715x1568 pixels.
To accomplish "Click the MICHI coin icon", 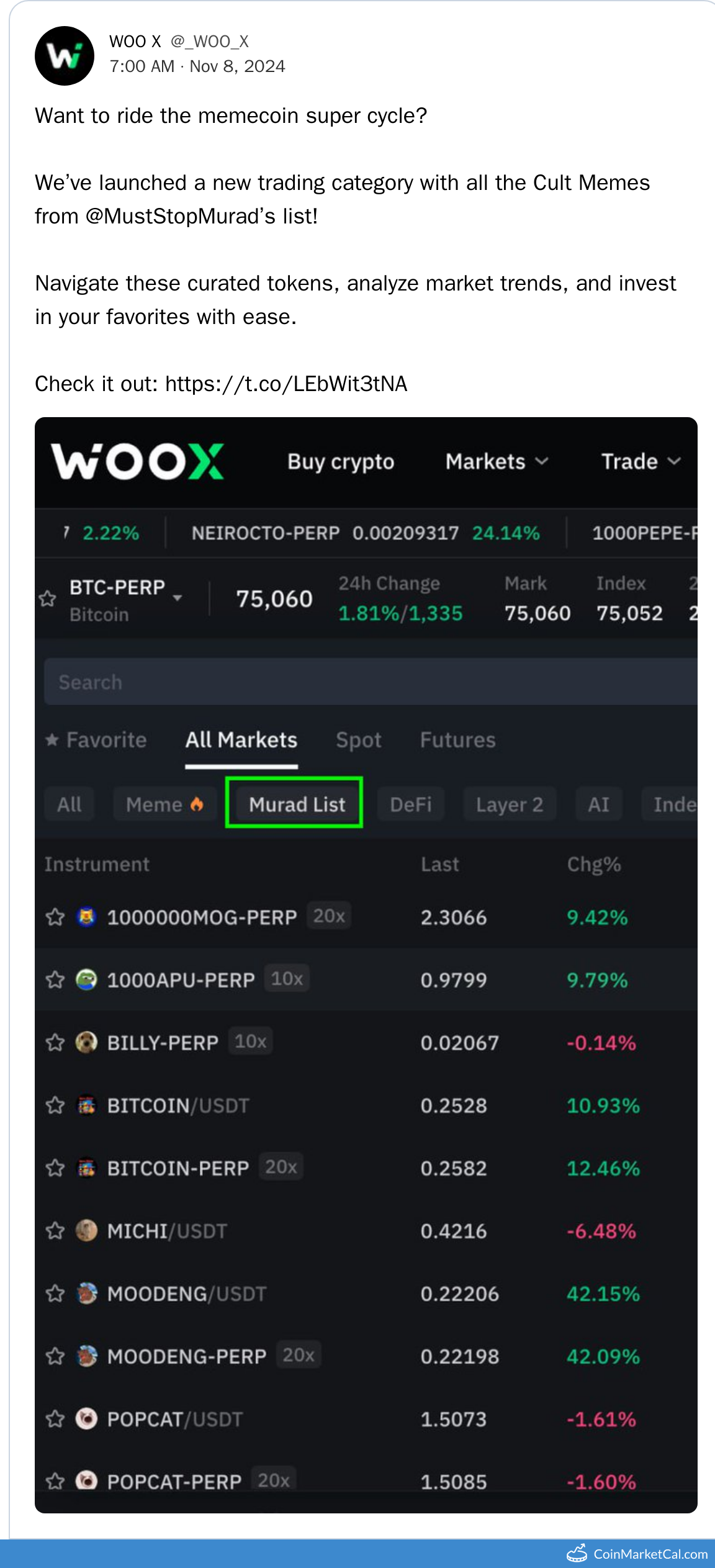I will click(x=86, y=1230).
